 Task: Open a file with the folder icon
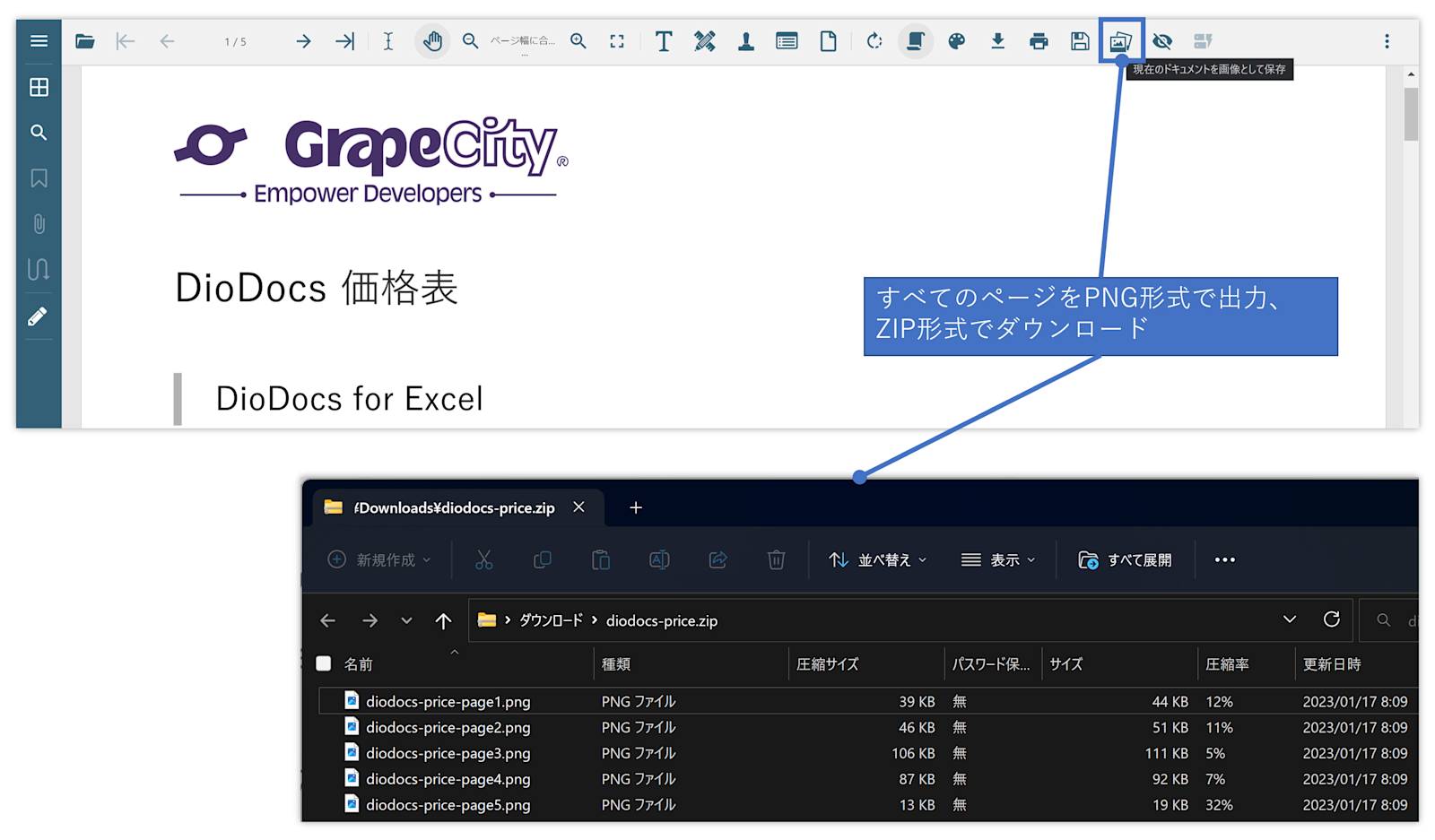[x=85, y=41]
